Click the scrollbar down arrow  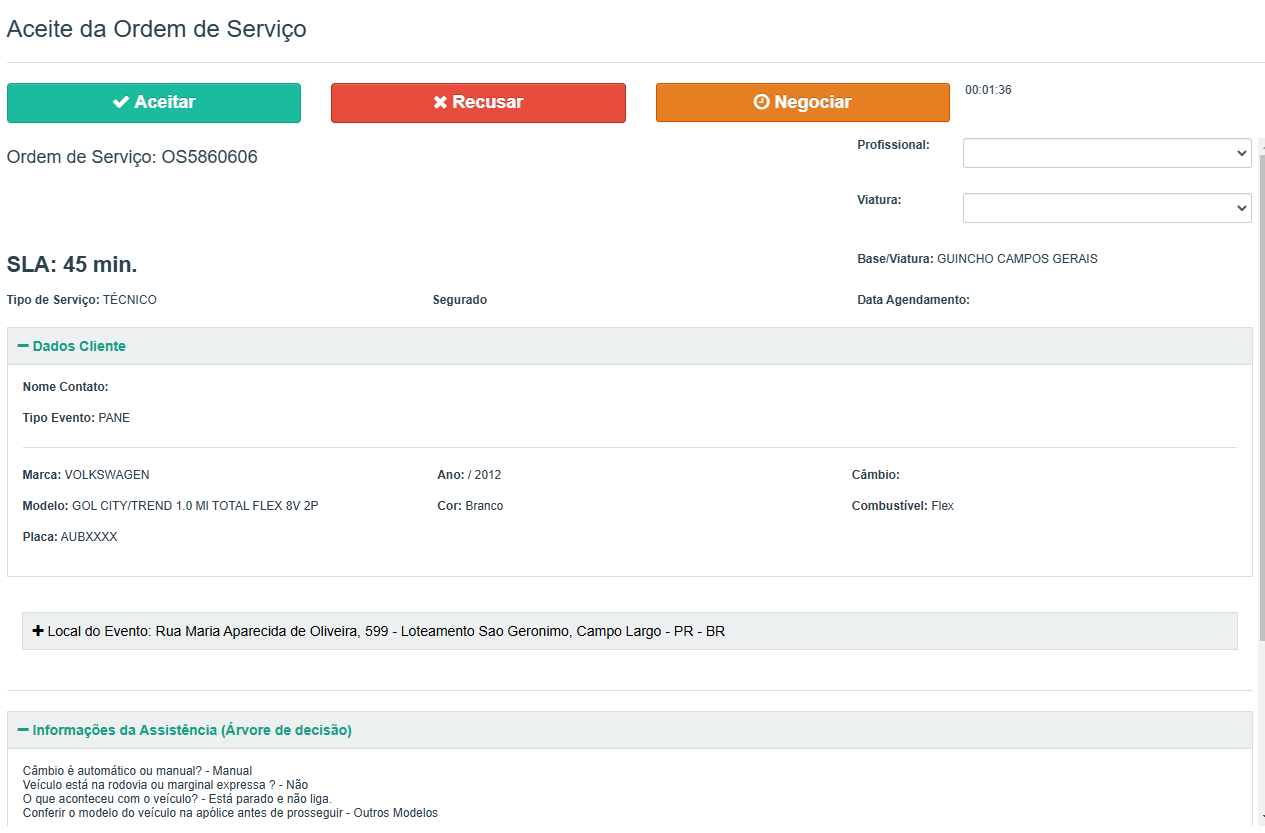1260,817
